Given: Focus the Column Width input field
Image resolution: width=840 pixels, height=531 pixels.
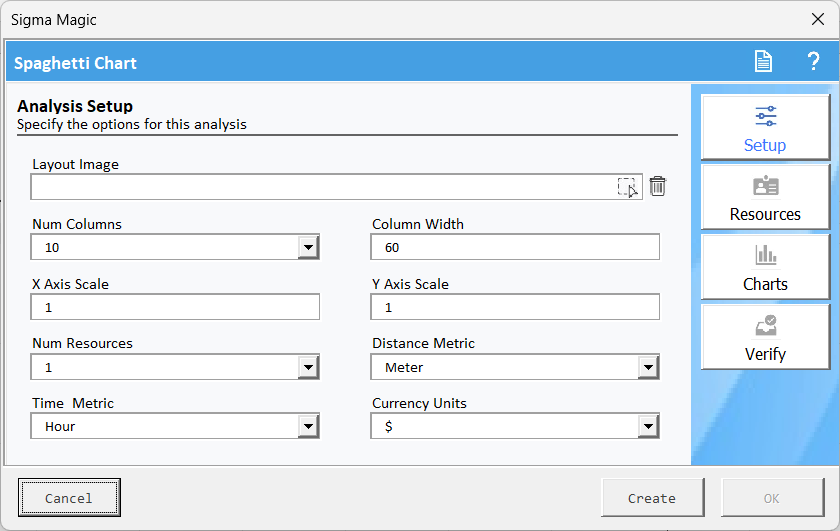Looking at the screenshot, I should [515, 247].
